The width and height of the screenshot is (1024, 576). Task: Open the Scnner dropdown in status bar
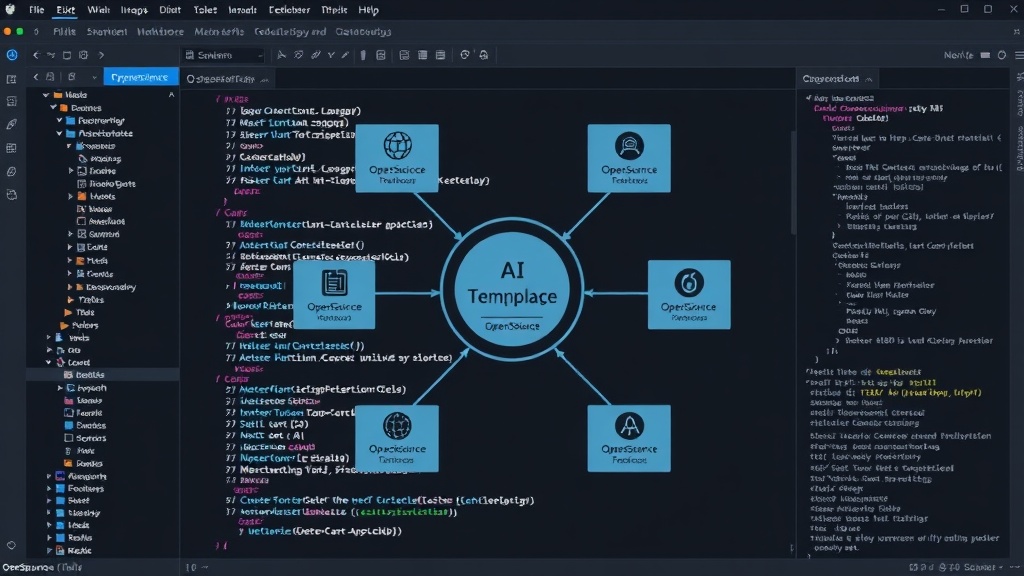[984, 568]
